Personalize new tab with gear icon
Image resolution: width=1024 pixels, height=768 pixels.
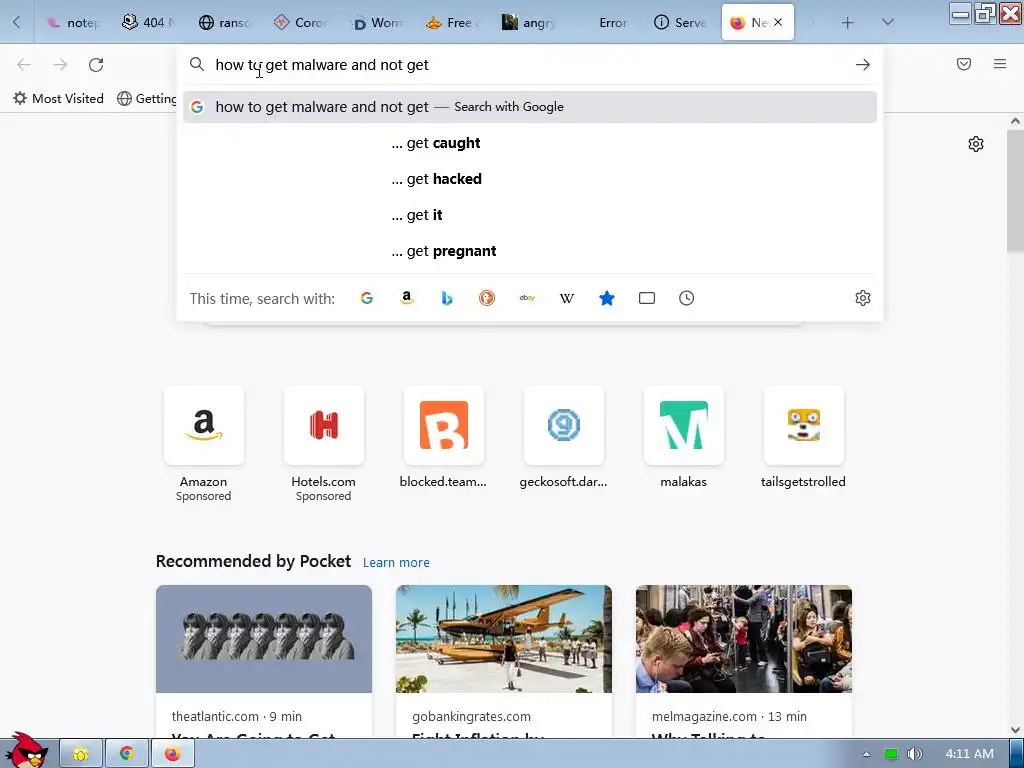click(976, 144)
